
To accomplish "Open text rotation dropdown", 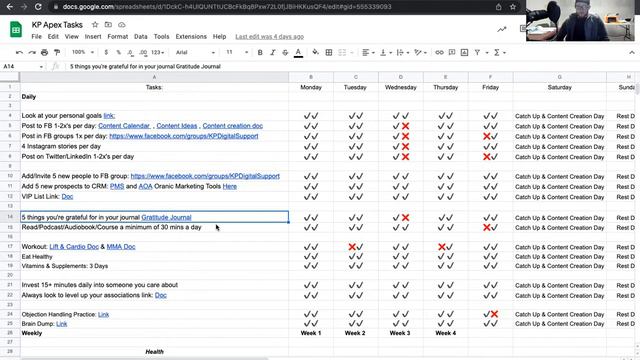I will (x=420, y=53).
